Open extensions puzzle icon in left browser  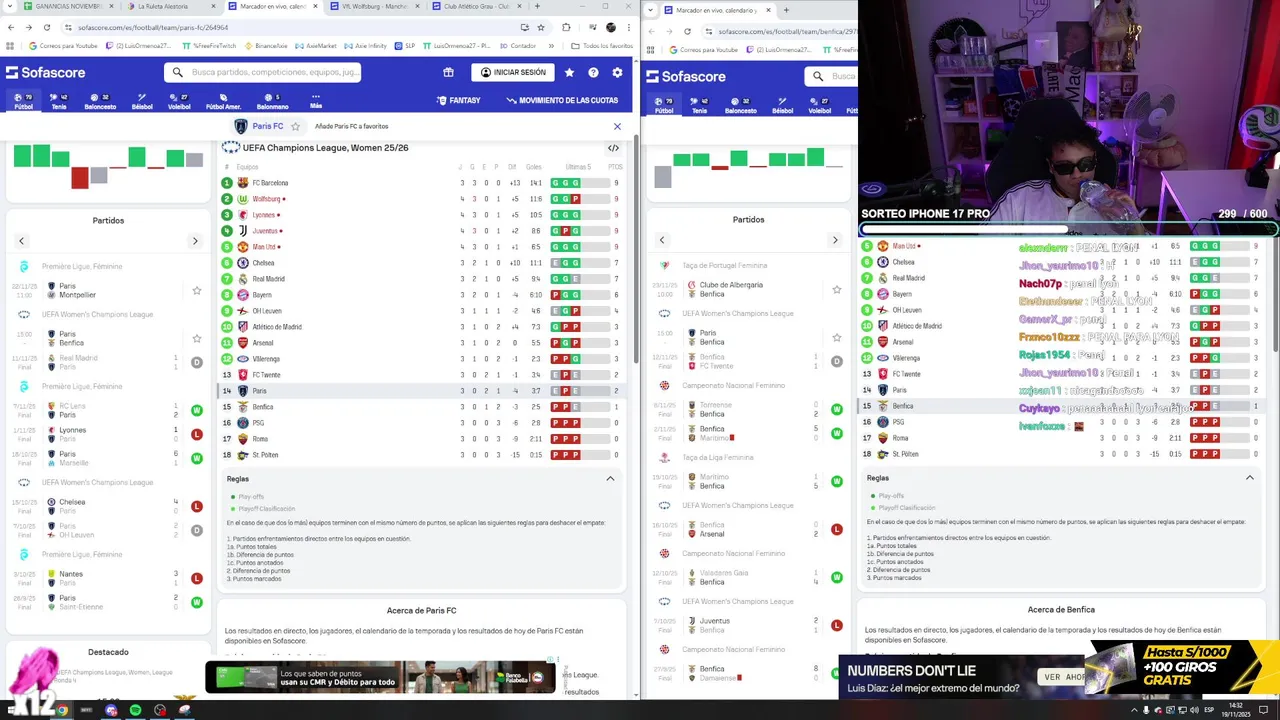point(566,27)
